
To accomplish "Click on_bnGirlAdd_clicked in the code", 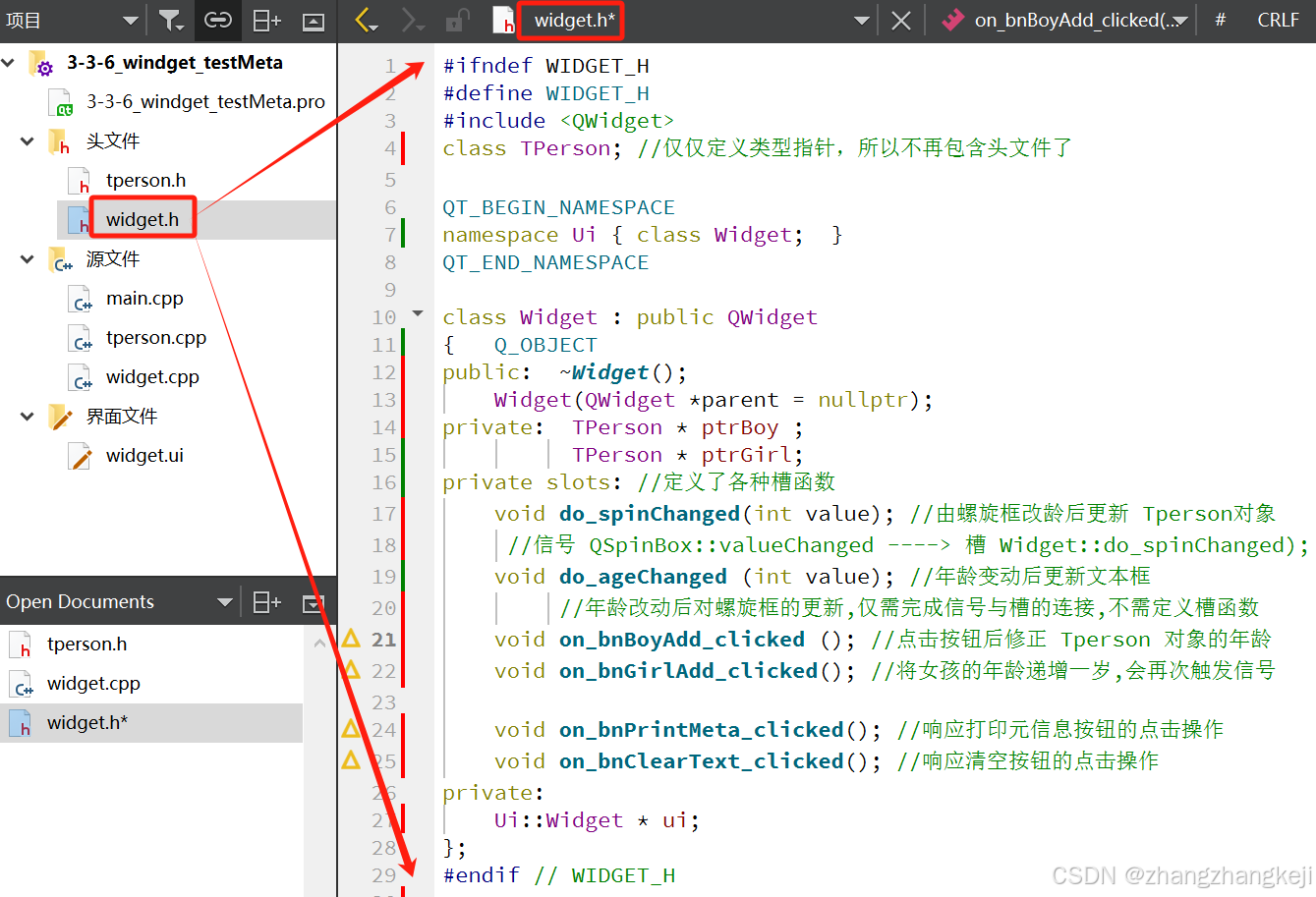I will pyautogui.click(x=689, y=671).
